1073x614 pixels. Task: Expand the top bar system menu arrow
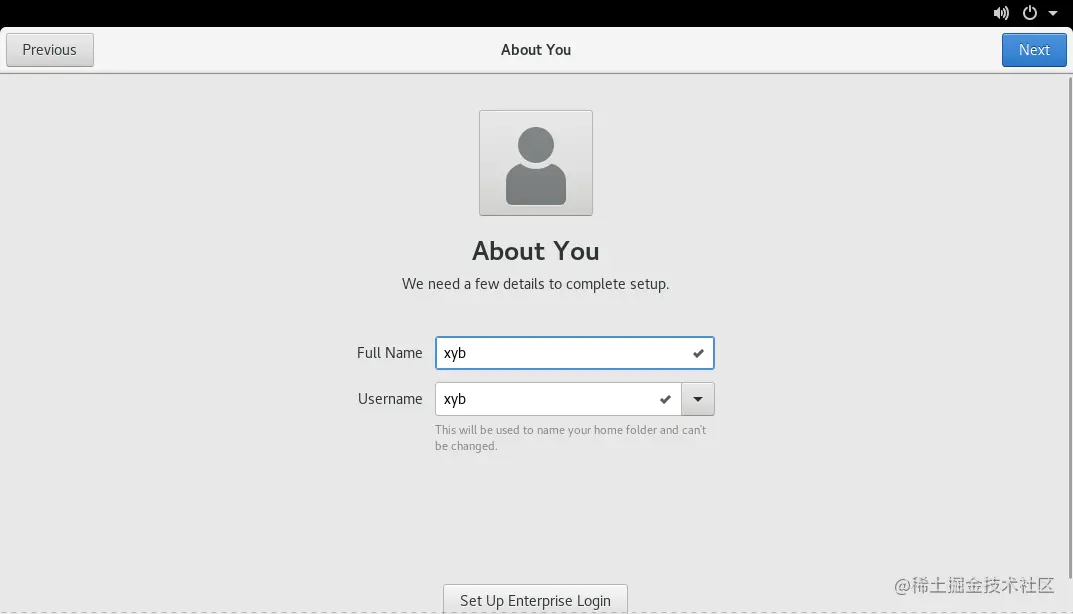(x=1052, y=13)
